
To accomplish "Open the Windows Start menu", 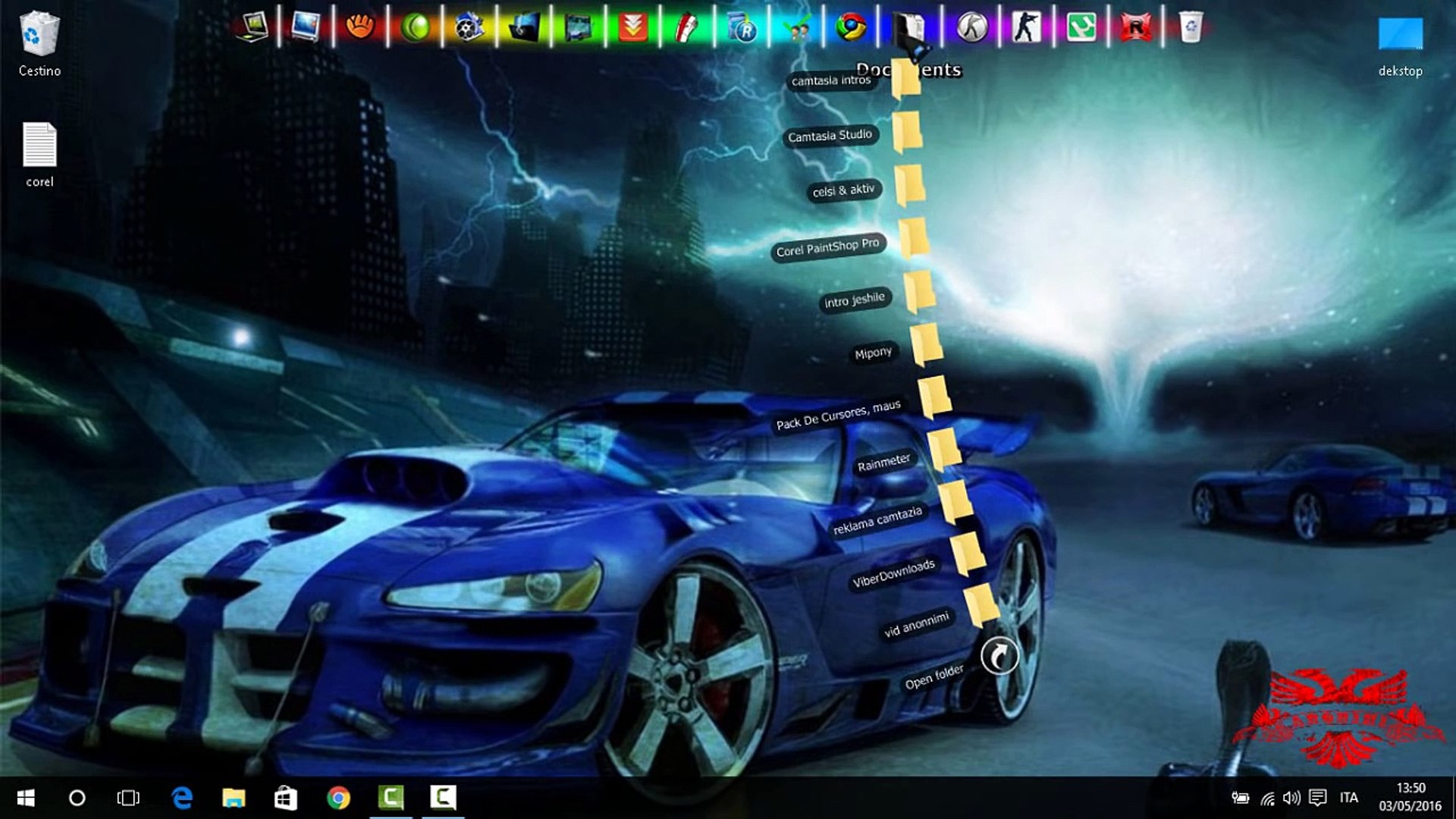I will tap(26, 798).
